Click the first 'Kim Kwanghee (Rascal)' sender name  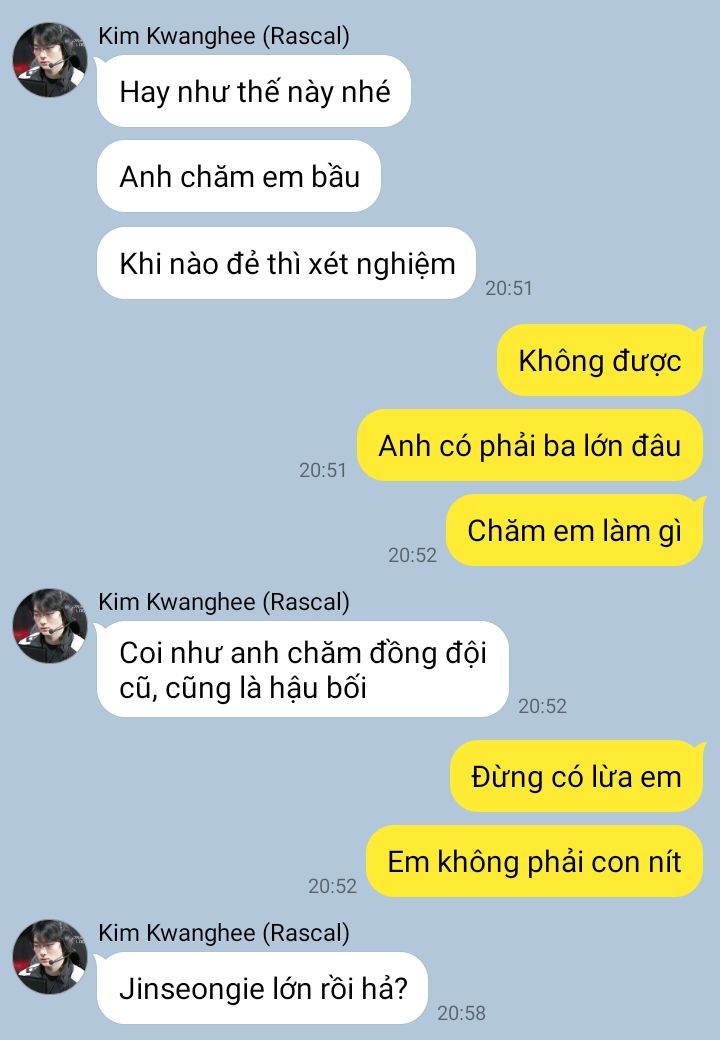pos(224,36)
